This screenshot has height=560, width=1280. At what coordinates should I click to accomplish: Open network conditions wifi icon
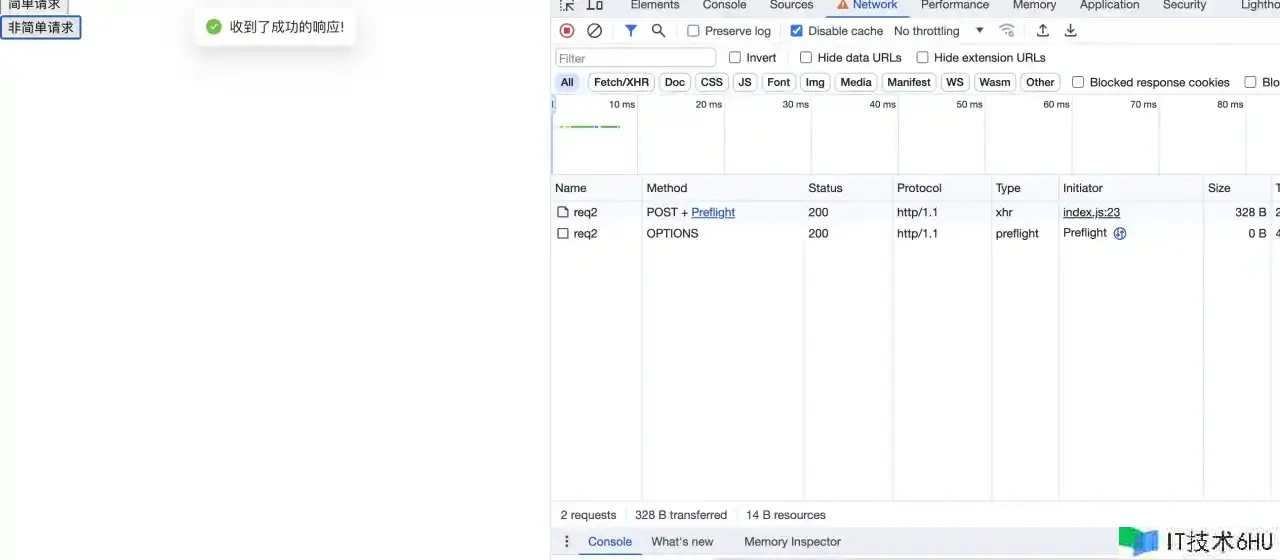(1007, 31)
